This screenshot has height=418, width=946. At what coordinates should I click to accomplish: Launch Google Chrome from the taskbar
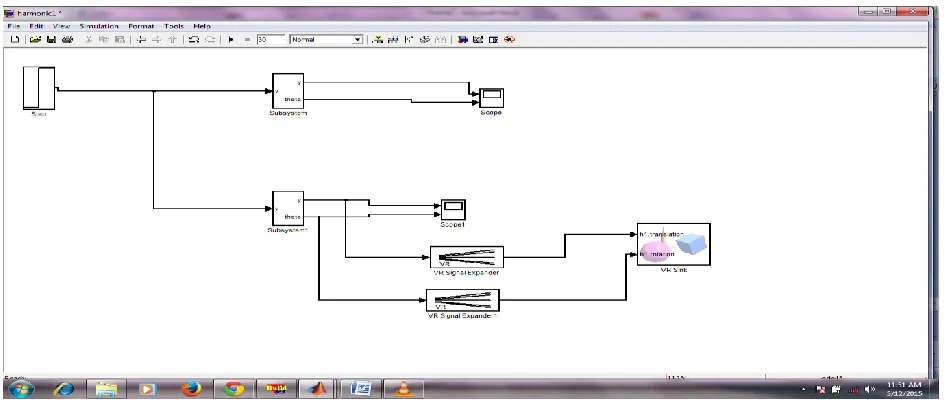pos(234,390)
